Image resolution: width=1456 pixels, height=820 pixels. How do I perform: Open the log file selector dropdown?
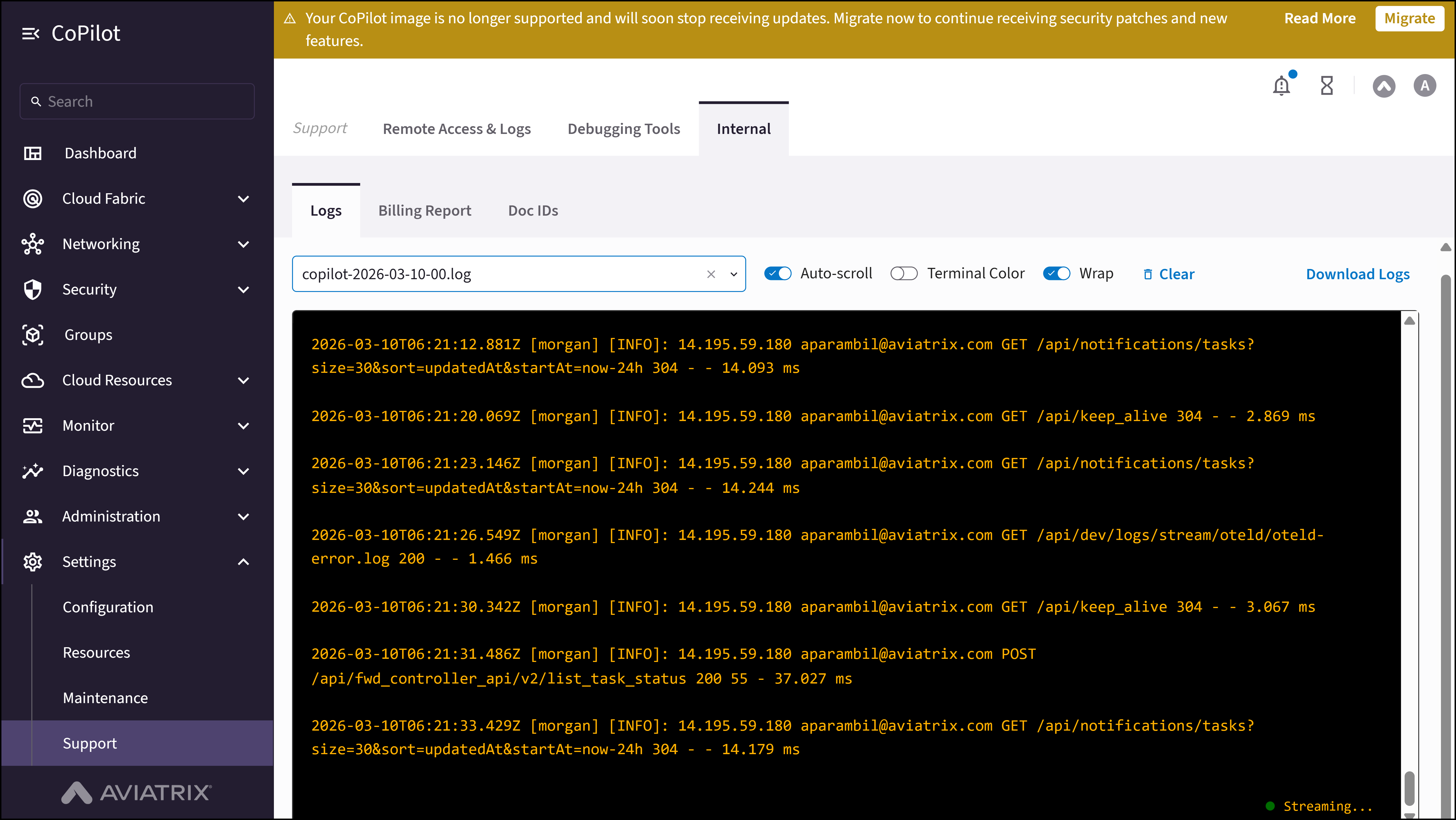pyautogui.click(x=734, y=274)
